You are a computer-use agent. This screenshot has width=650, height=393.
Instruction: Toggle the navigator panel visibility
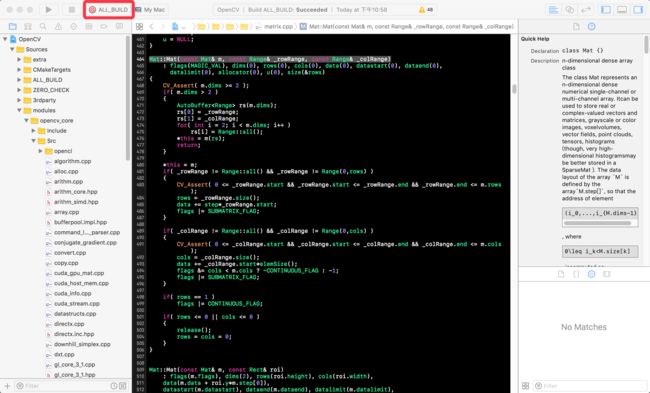coord(606,10)
